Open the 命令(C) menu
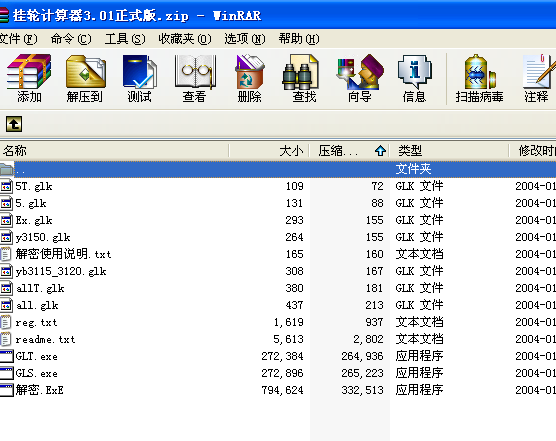556x441 pixels. tap(71, 39)
